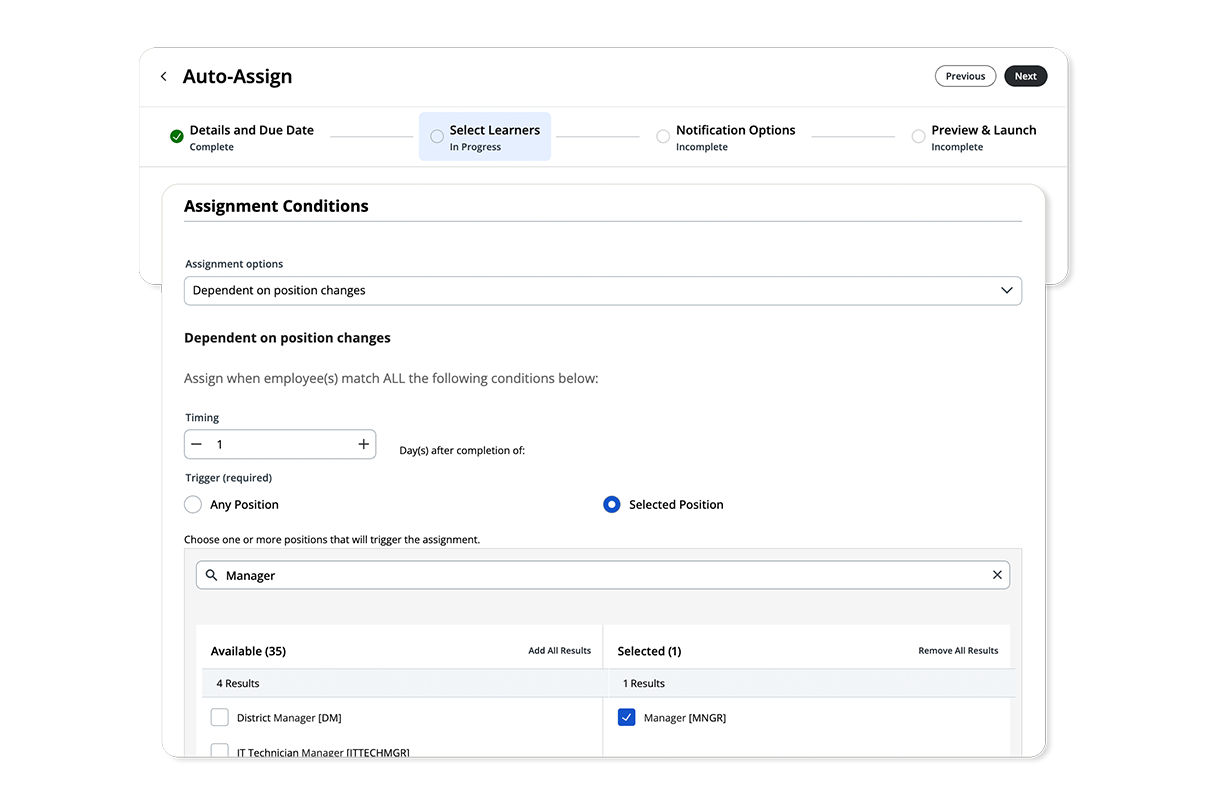Viewport: 1208px width, 806px height.
Task: Open the Details and Due Date step
Action: tap(242, 137)
